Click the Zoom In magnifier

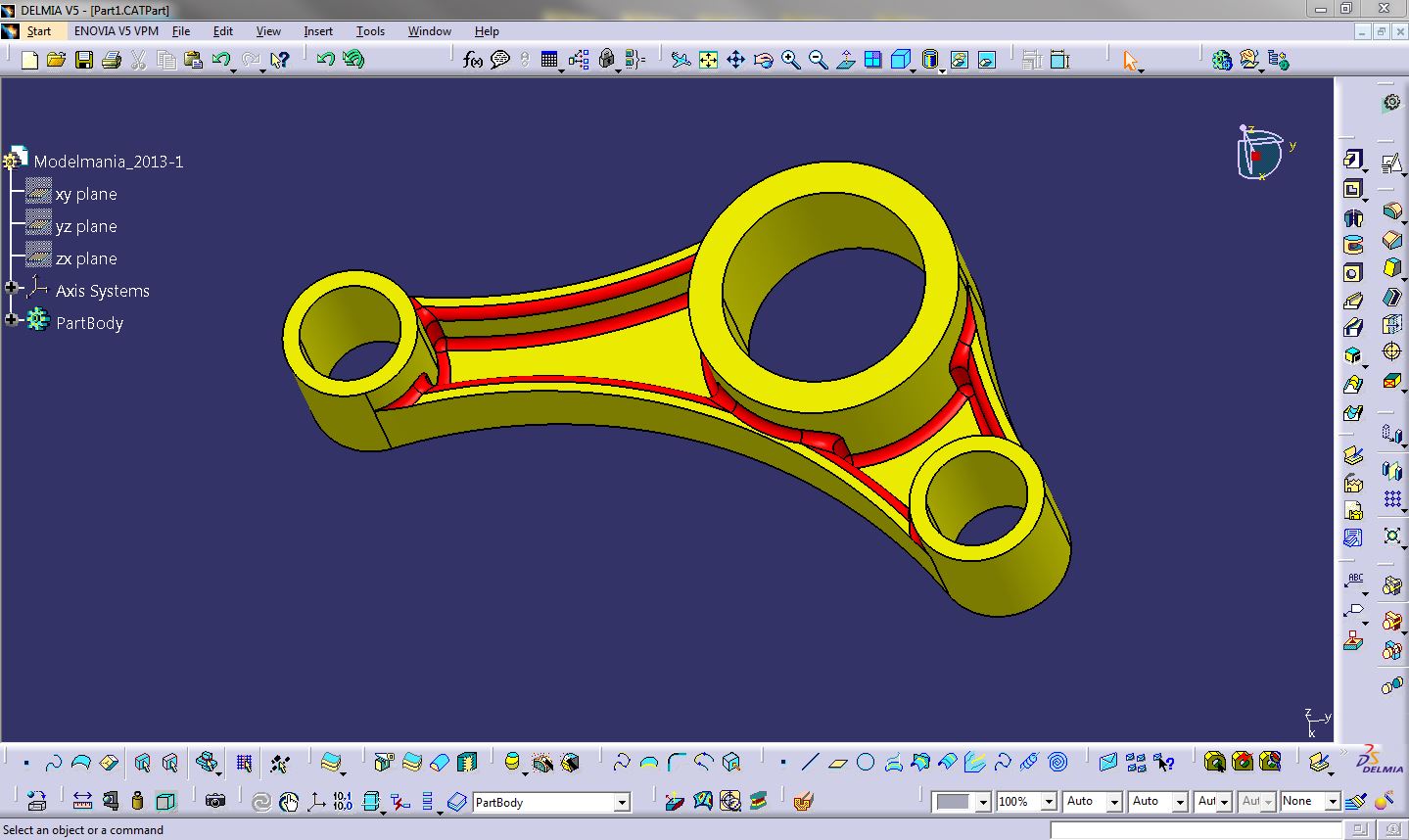tap(790, 60)
